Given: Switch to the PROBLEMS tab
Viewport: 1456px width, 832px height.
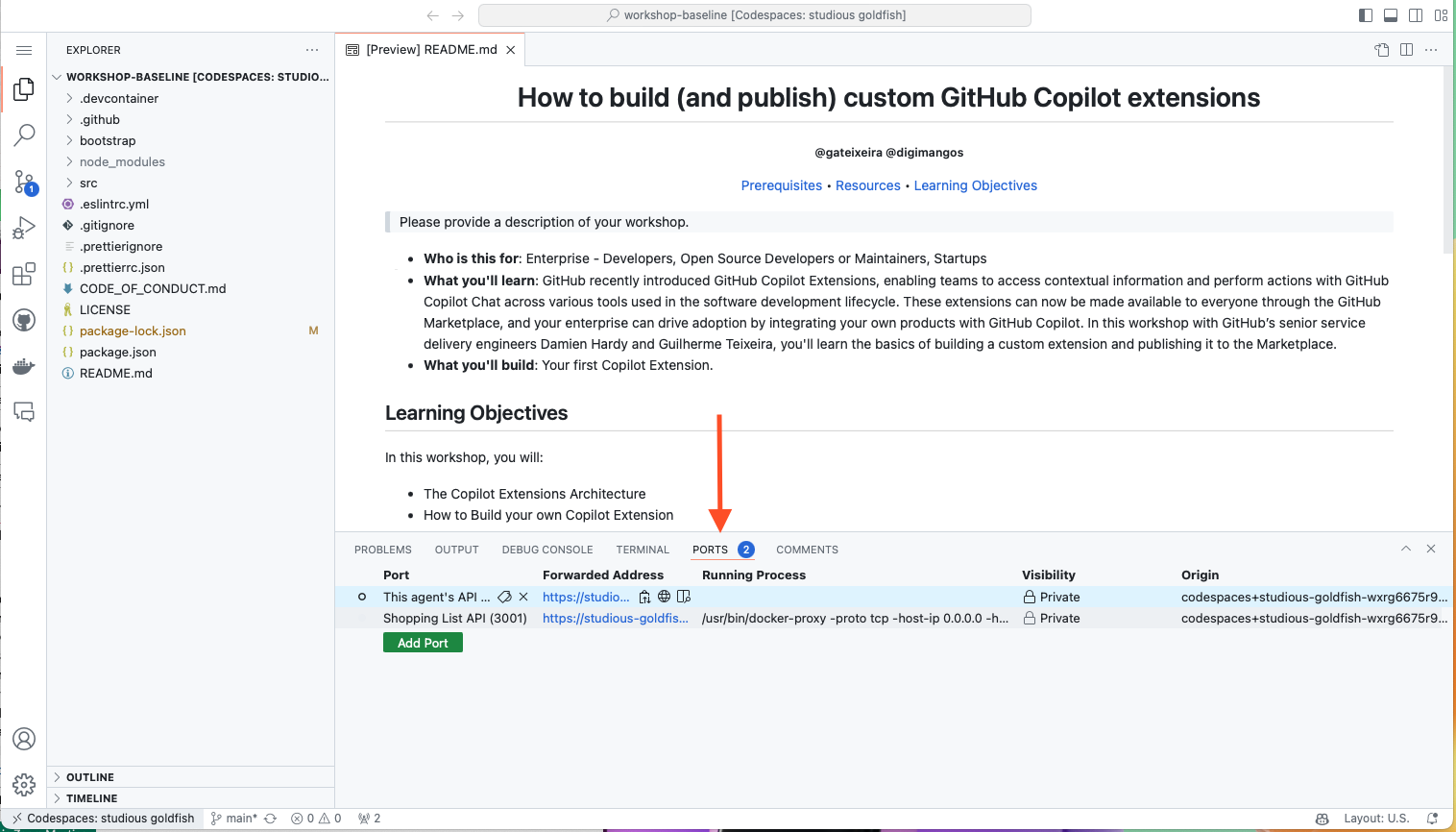Looking at the screenshot, I should pos(382,550).
